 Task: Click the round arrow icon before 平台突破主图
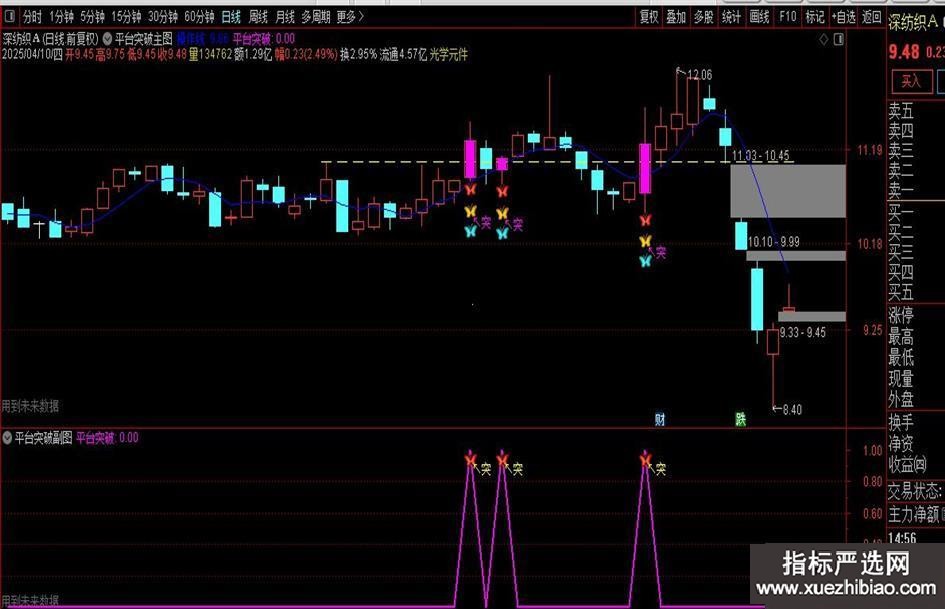click(107, 39)
